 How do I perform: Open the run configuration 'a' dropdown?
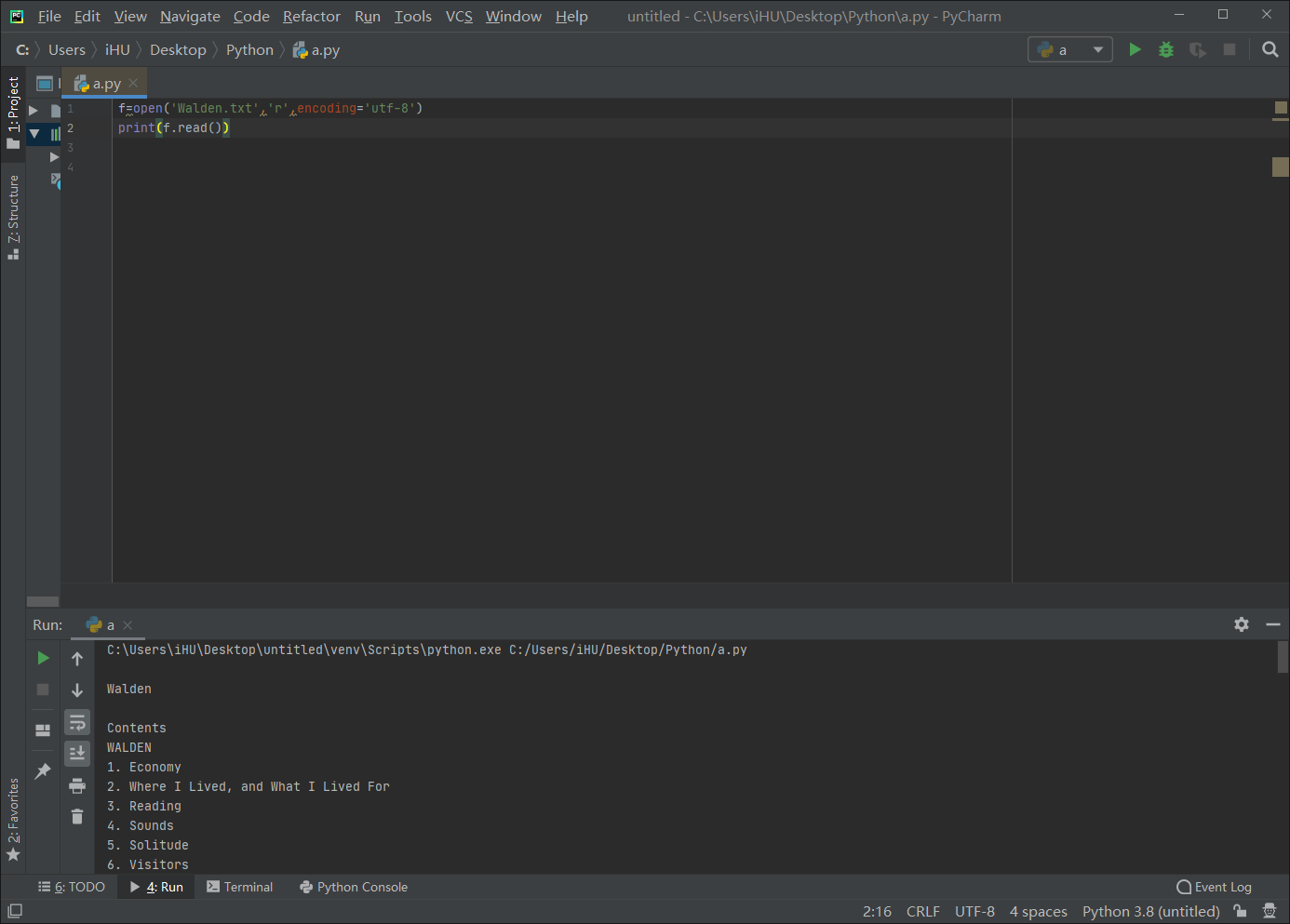point(1070,49)
